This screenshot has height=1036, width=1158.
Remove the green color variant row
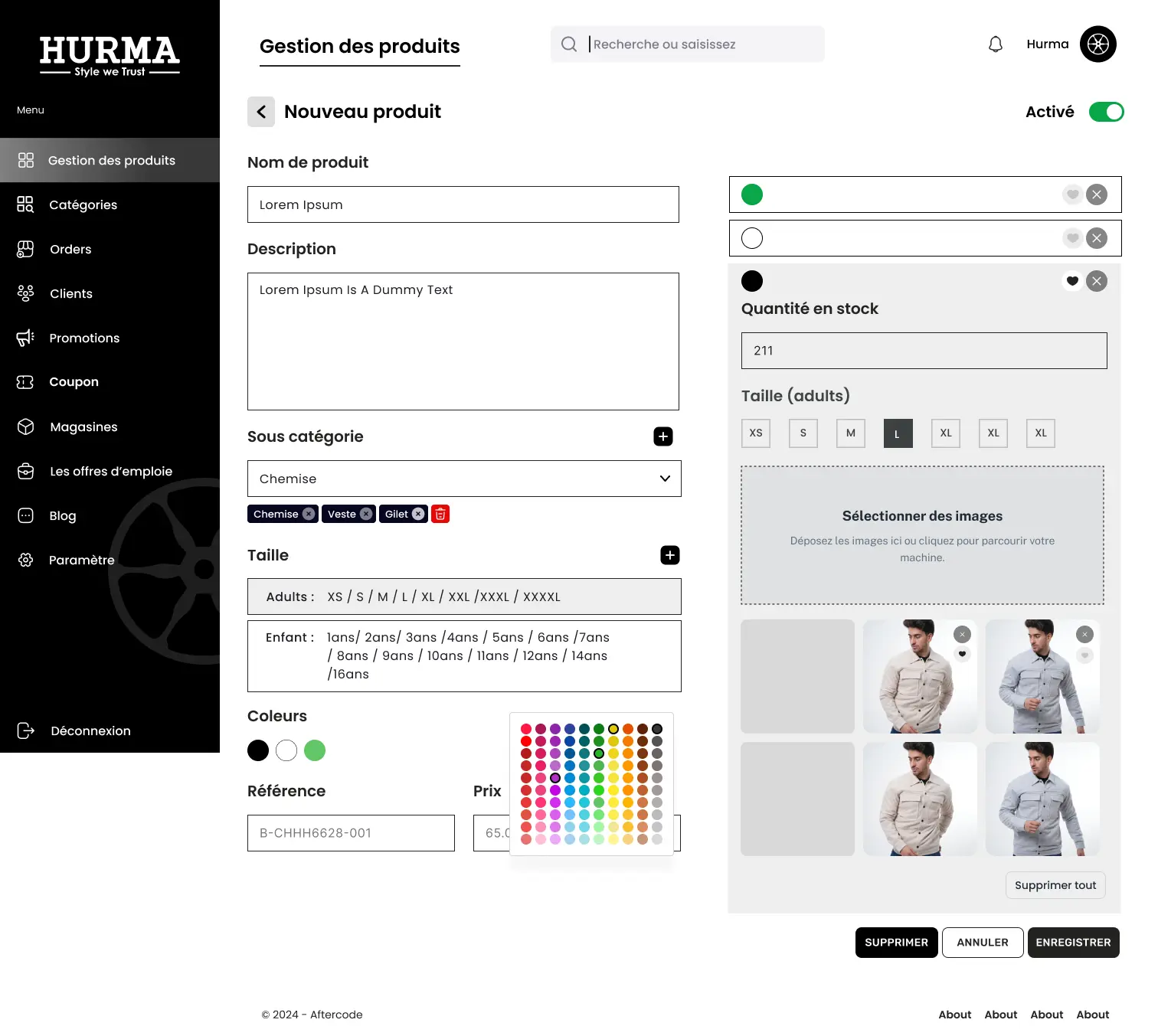point(1097,194)
